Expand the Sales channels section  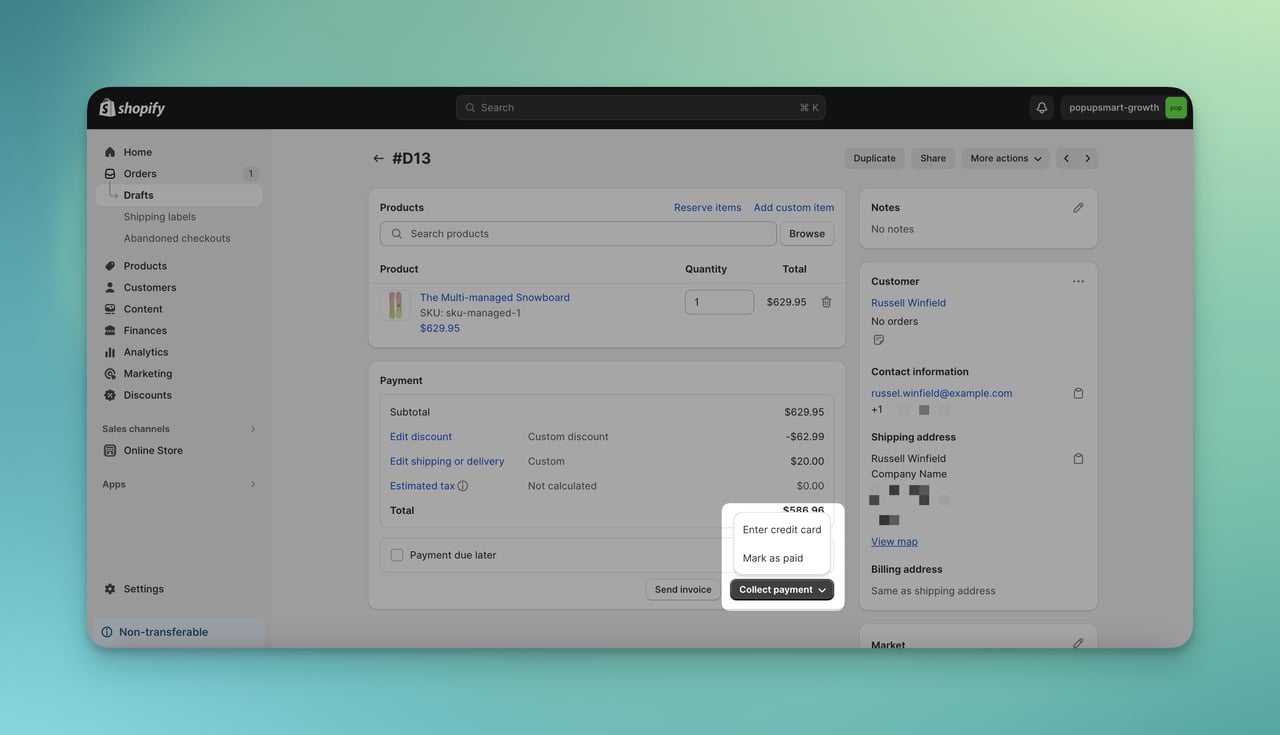tap(250, 427)
